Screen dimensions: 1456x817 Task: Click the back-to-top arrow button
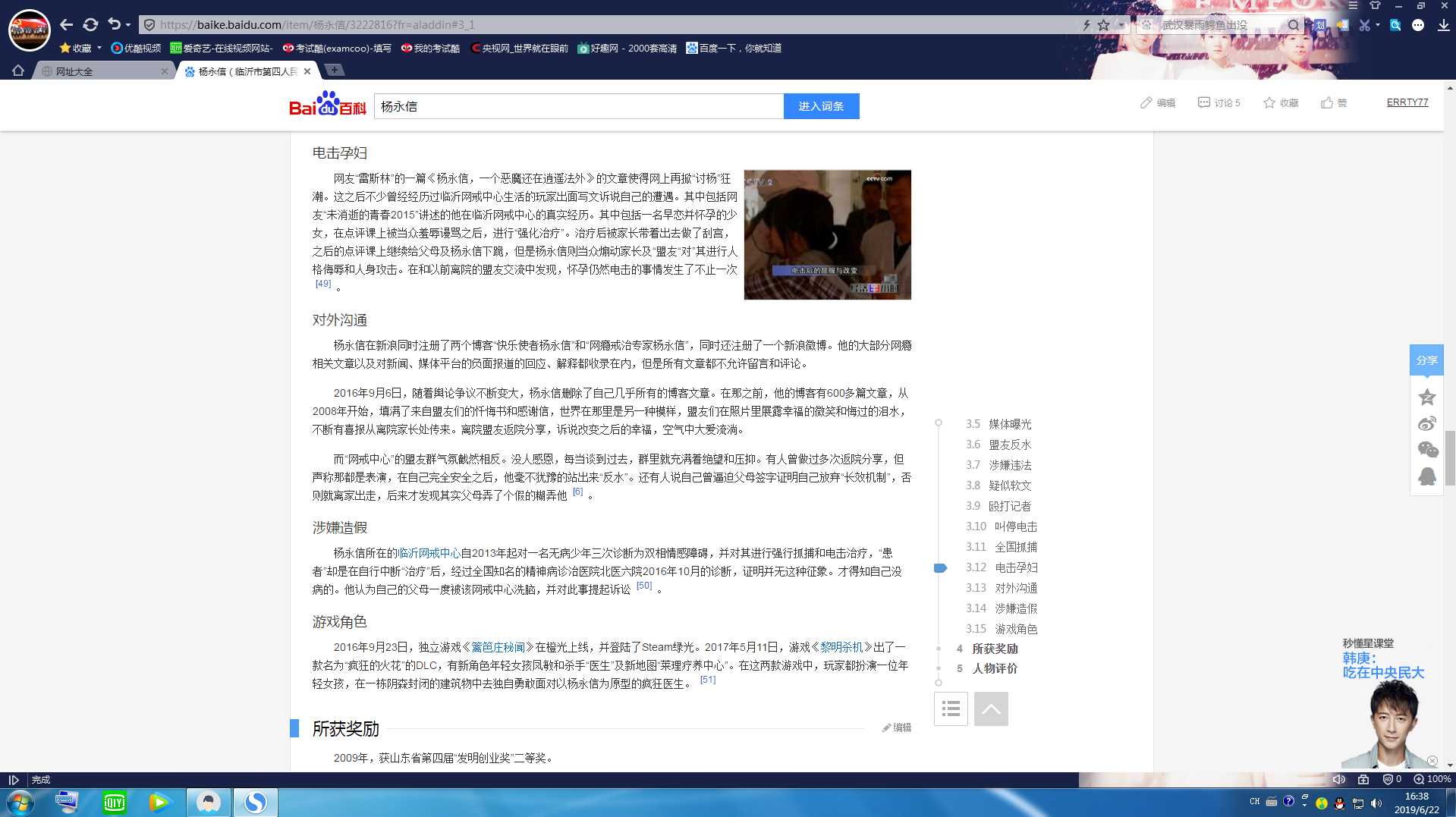pos(991,709)
